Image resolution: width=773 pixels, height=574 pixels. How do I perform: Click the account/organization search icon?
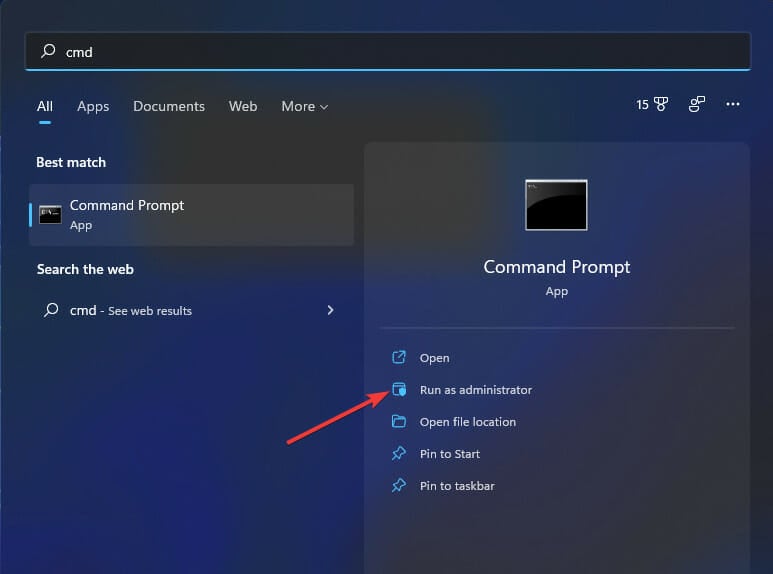697,104
